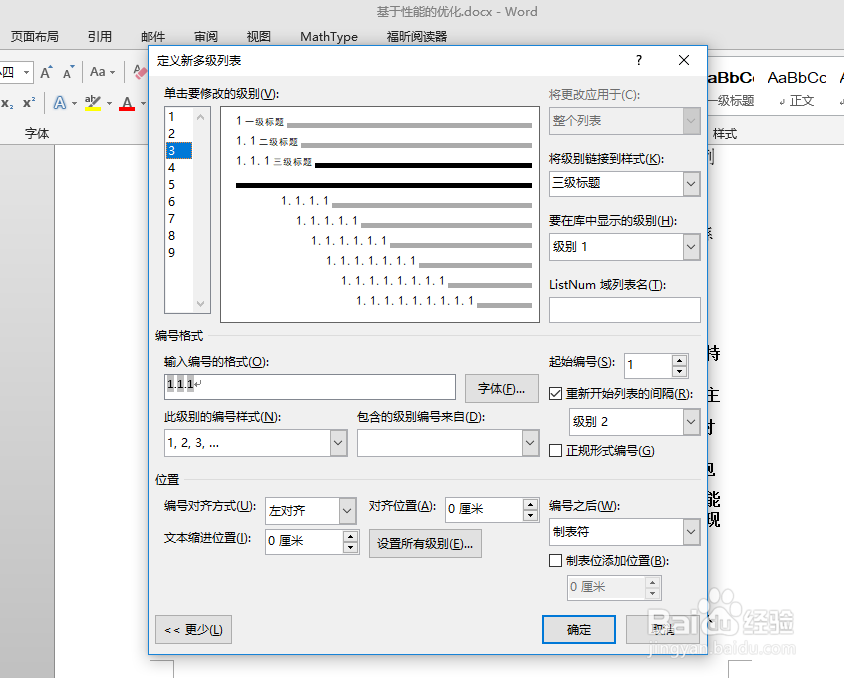Switch to the 审阅 ribbon tab
The height and width of the screenshot is (678, 844).
coord(205,36)
